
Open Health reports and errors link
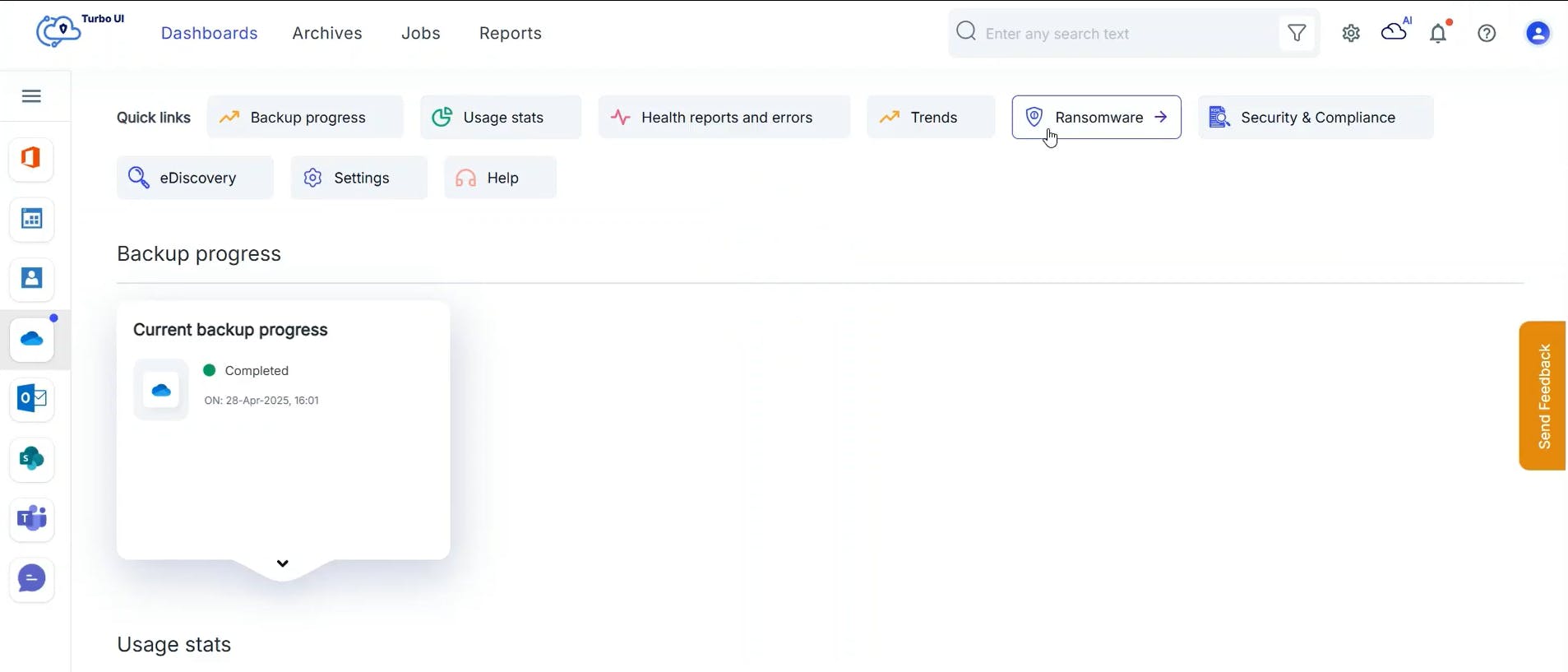(724, 117)
